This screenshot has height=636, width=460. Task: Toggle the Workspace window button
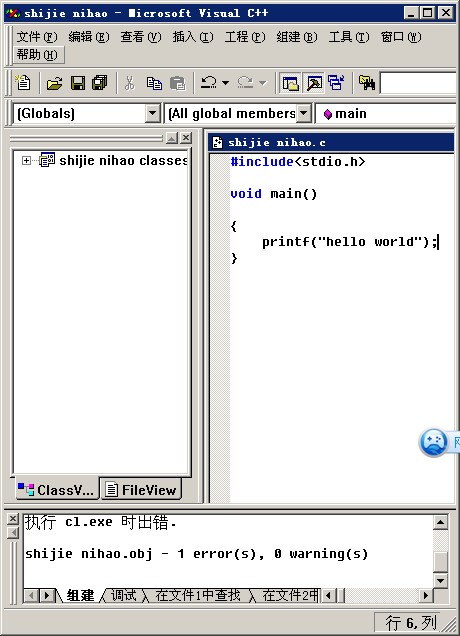(290, 83)
